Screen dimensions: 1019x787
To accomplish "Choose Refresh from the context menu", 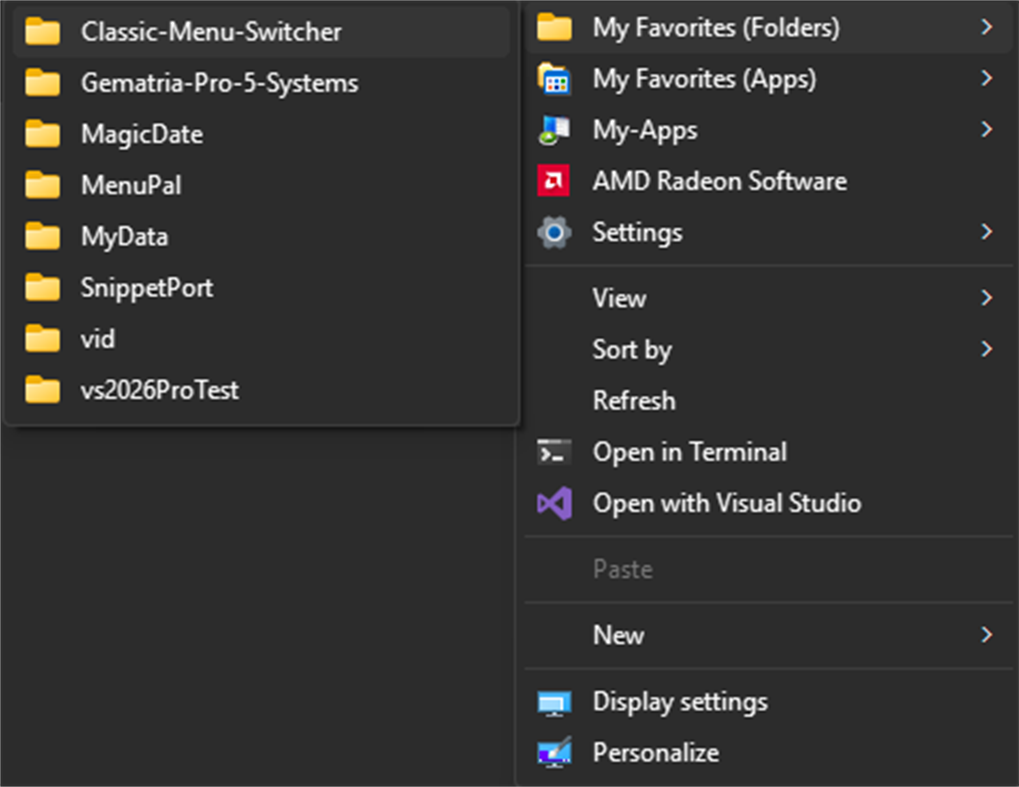I will (x=768, y=401).
